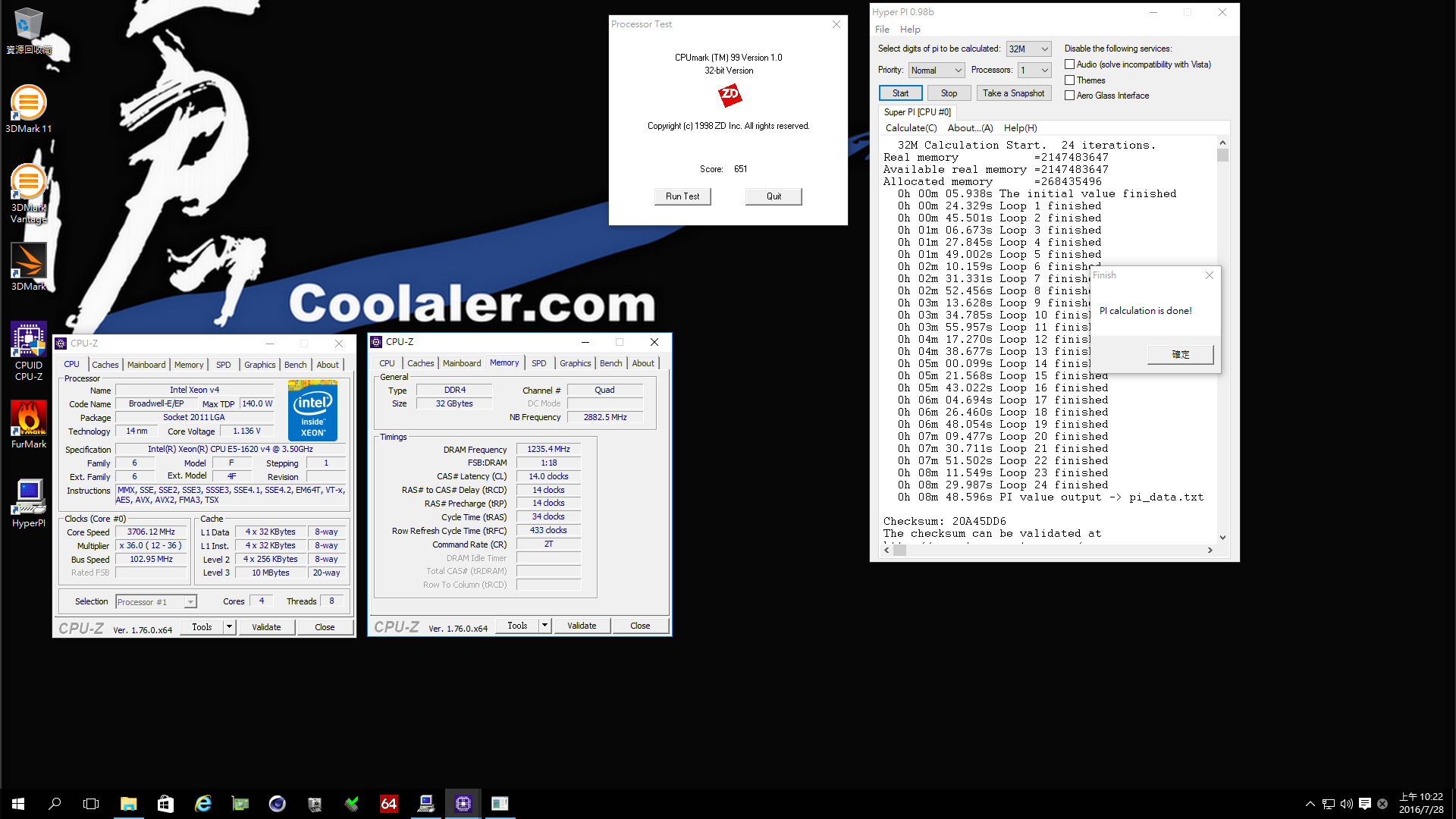Open the volume control in the tray
Viewport: 1456px width, 819px height.
point(1346,804)
